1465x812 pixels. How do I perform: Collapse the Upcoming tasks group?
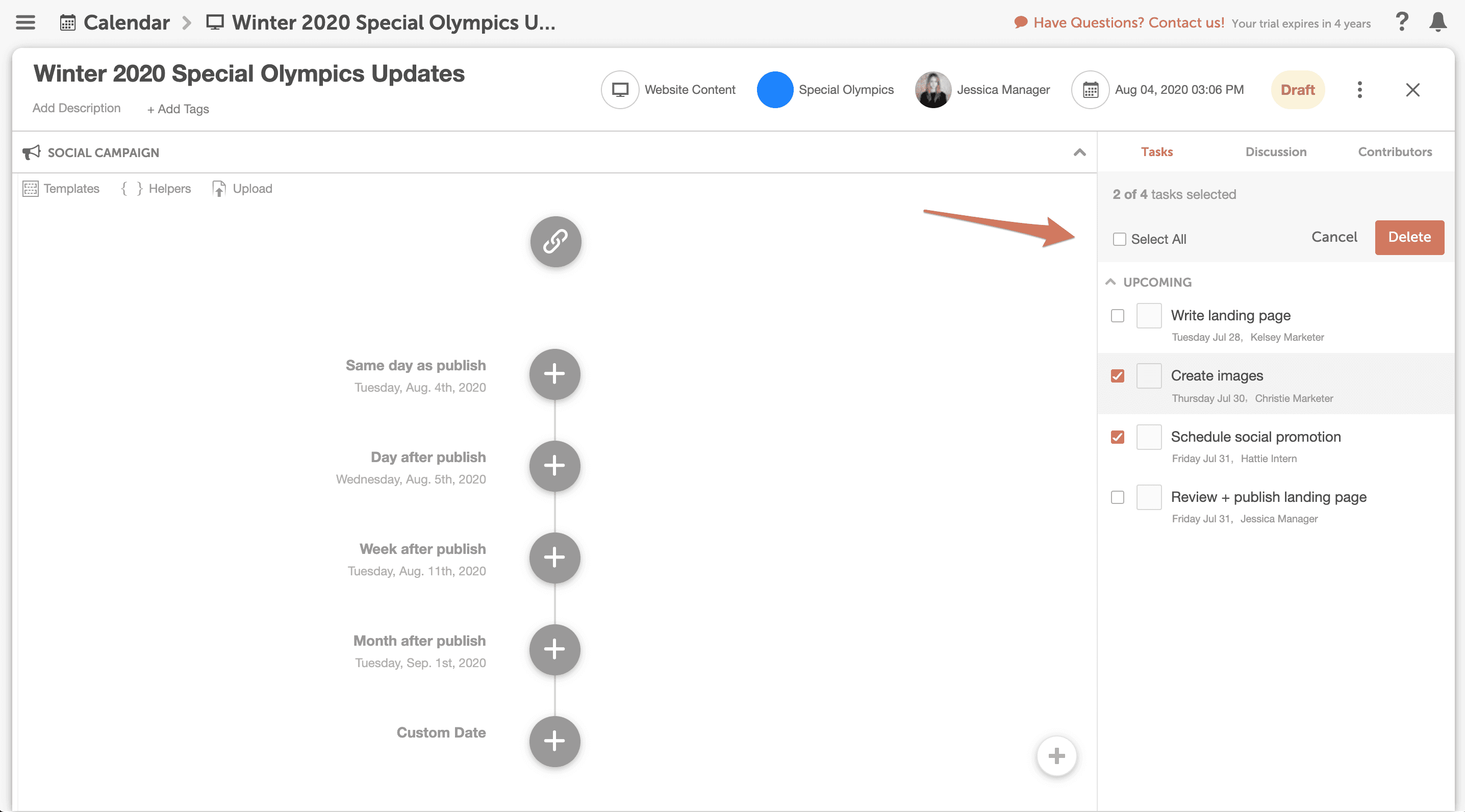click(1110, 282)
